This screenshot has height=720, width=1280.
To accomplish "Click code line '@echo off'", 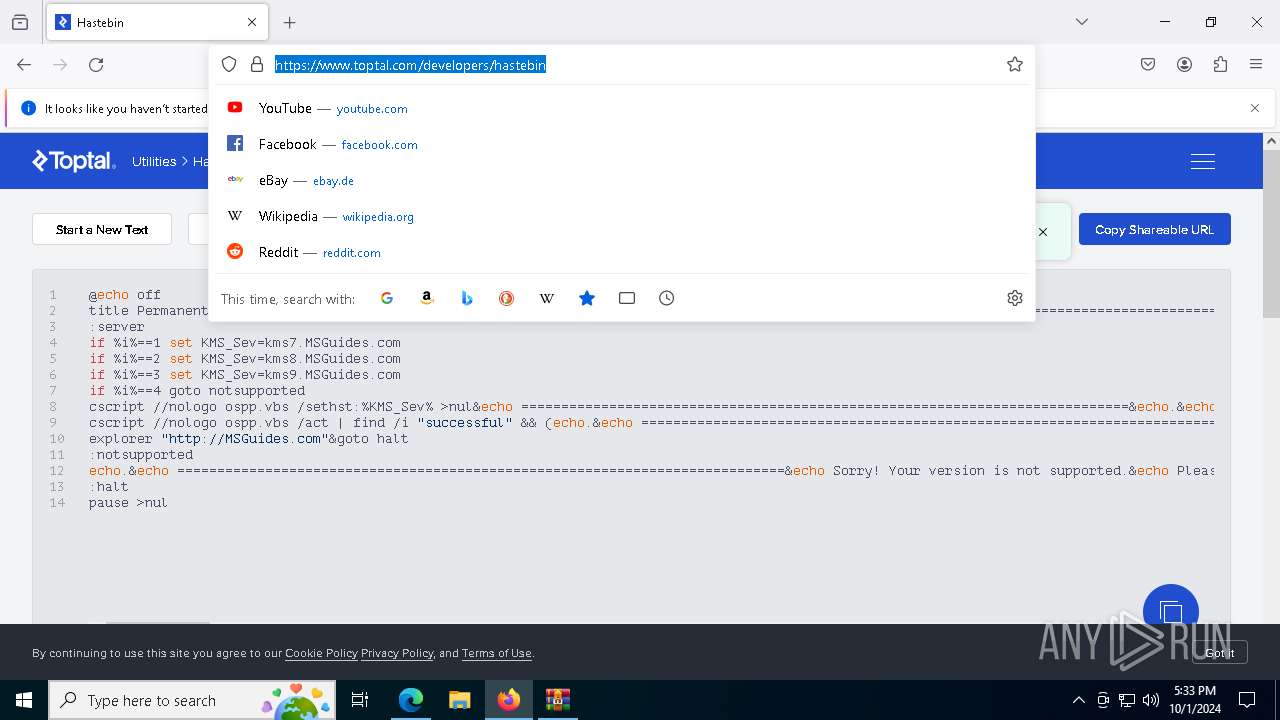I will click(125, 295).
